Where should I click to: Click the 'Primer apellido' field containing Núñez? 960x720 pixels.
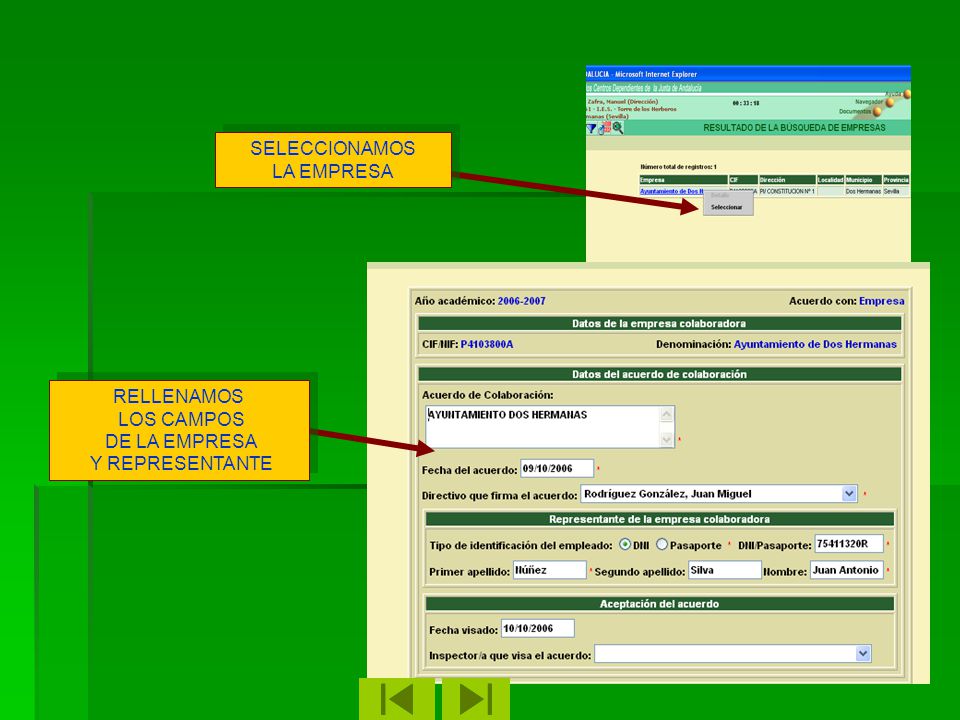(549, 570)
